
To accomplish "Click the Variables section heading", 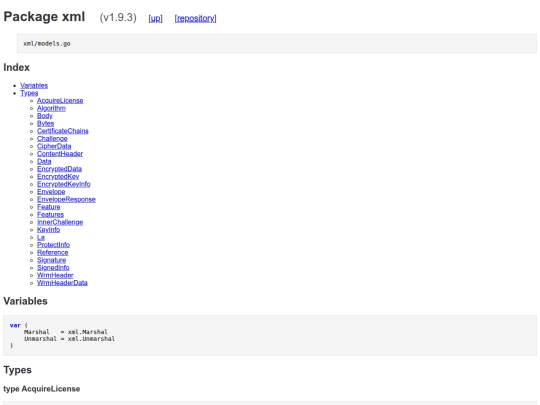I will coord(25,301).
